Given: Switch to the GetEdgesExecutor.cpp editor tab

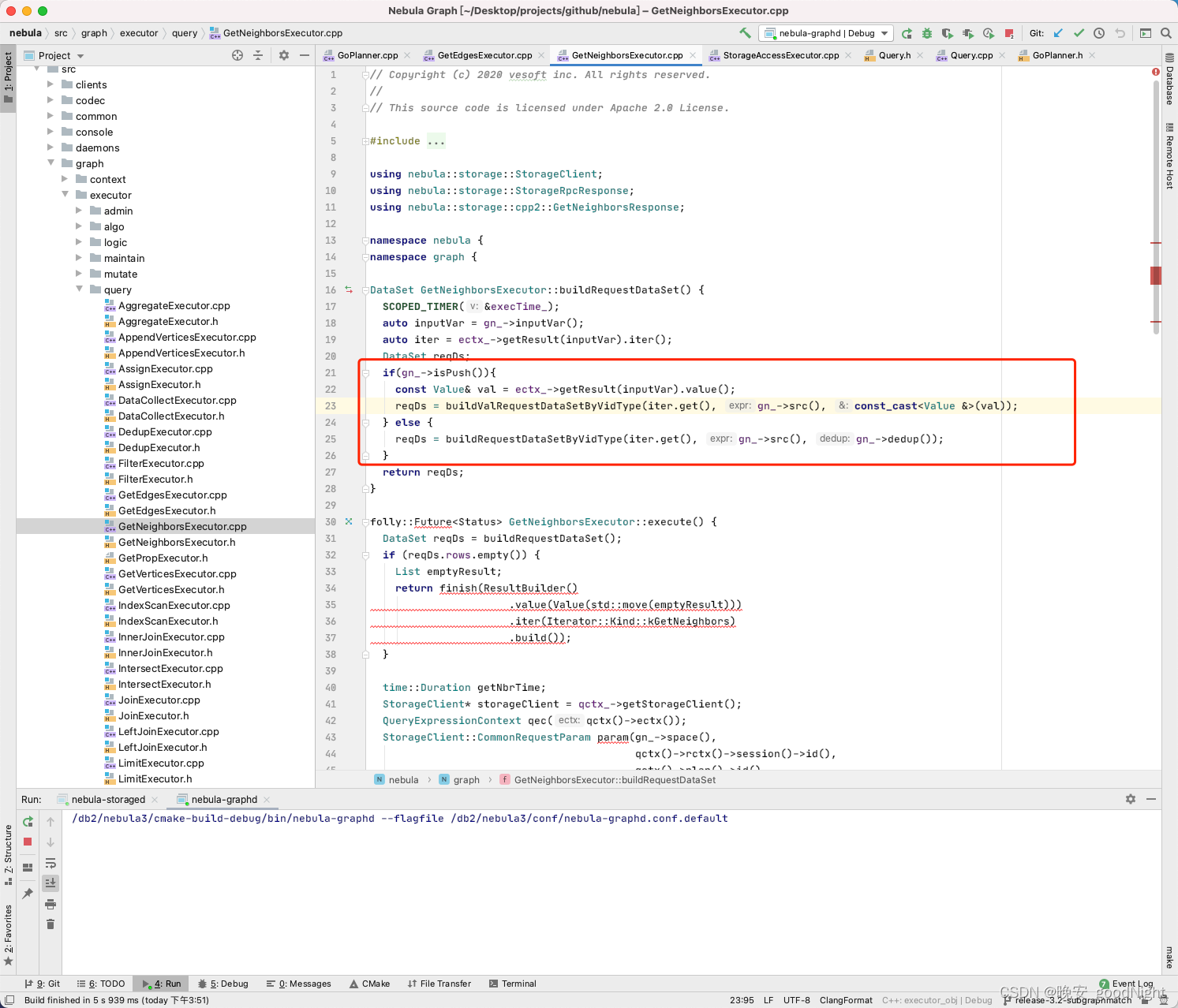Looking at the screenshot, I should [x=484, y=55].
